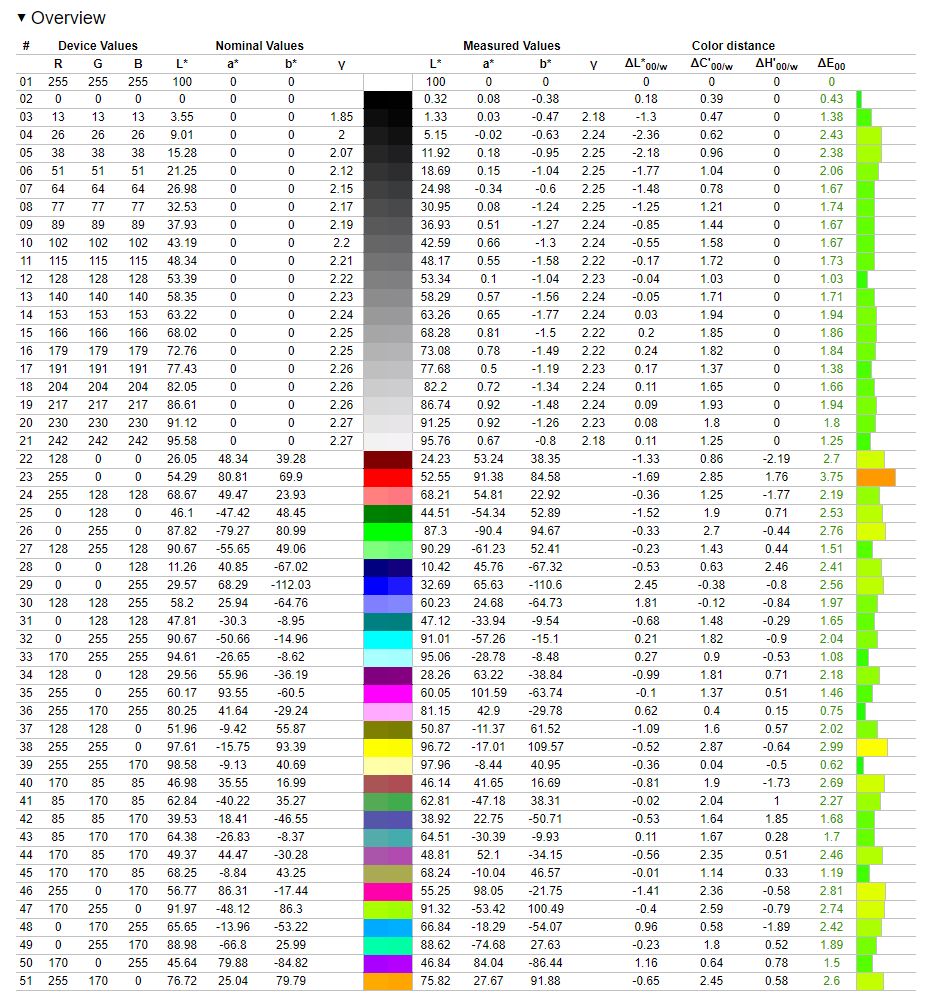Select the hot pink swatch in row 46
Viewport: 934px width, 1004px height.
click(x=387, y=891)
